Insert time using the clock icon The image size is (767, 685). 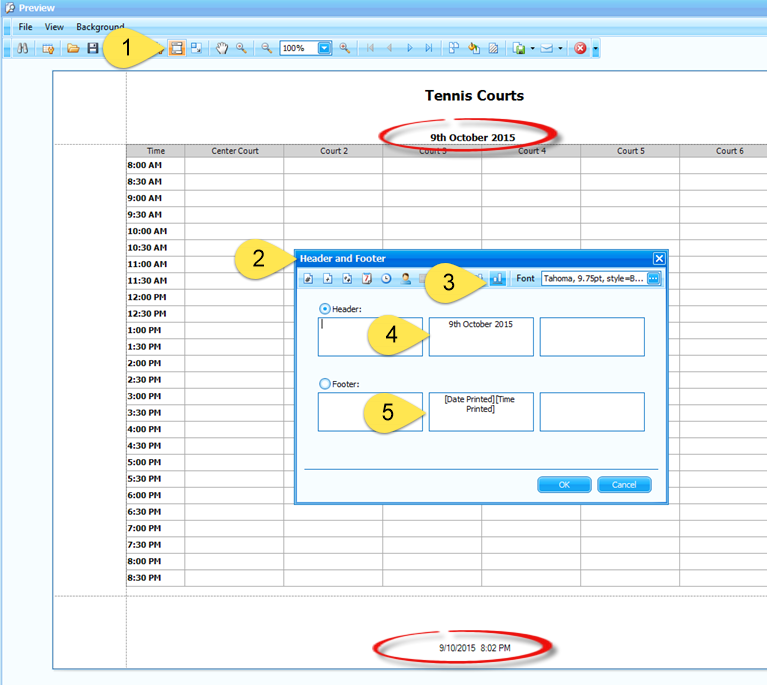[x=386, y=279]
